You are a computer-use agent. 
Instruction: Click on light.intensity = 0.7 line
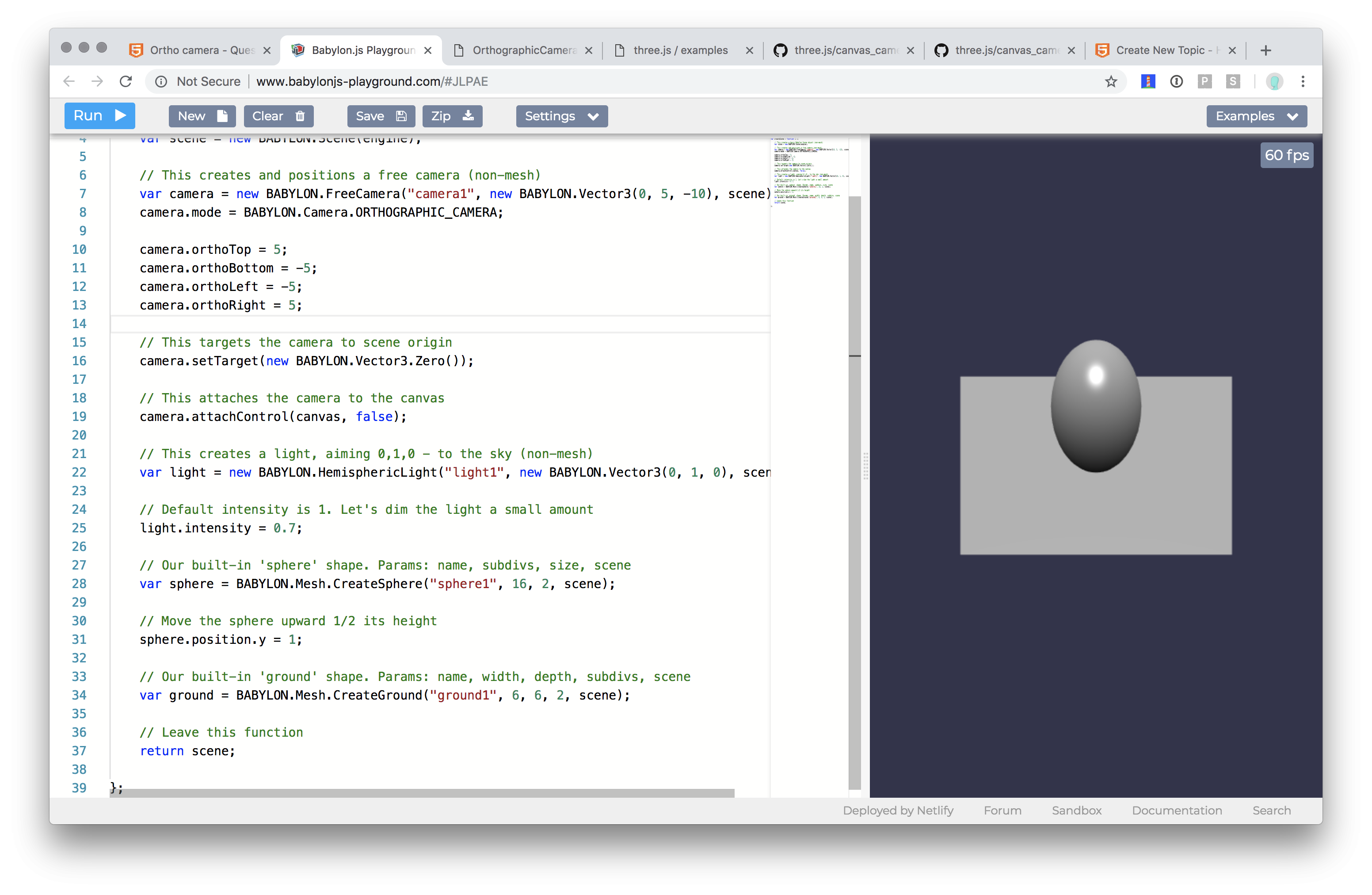(x=221, y=528)
